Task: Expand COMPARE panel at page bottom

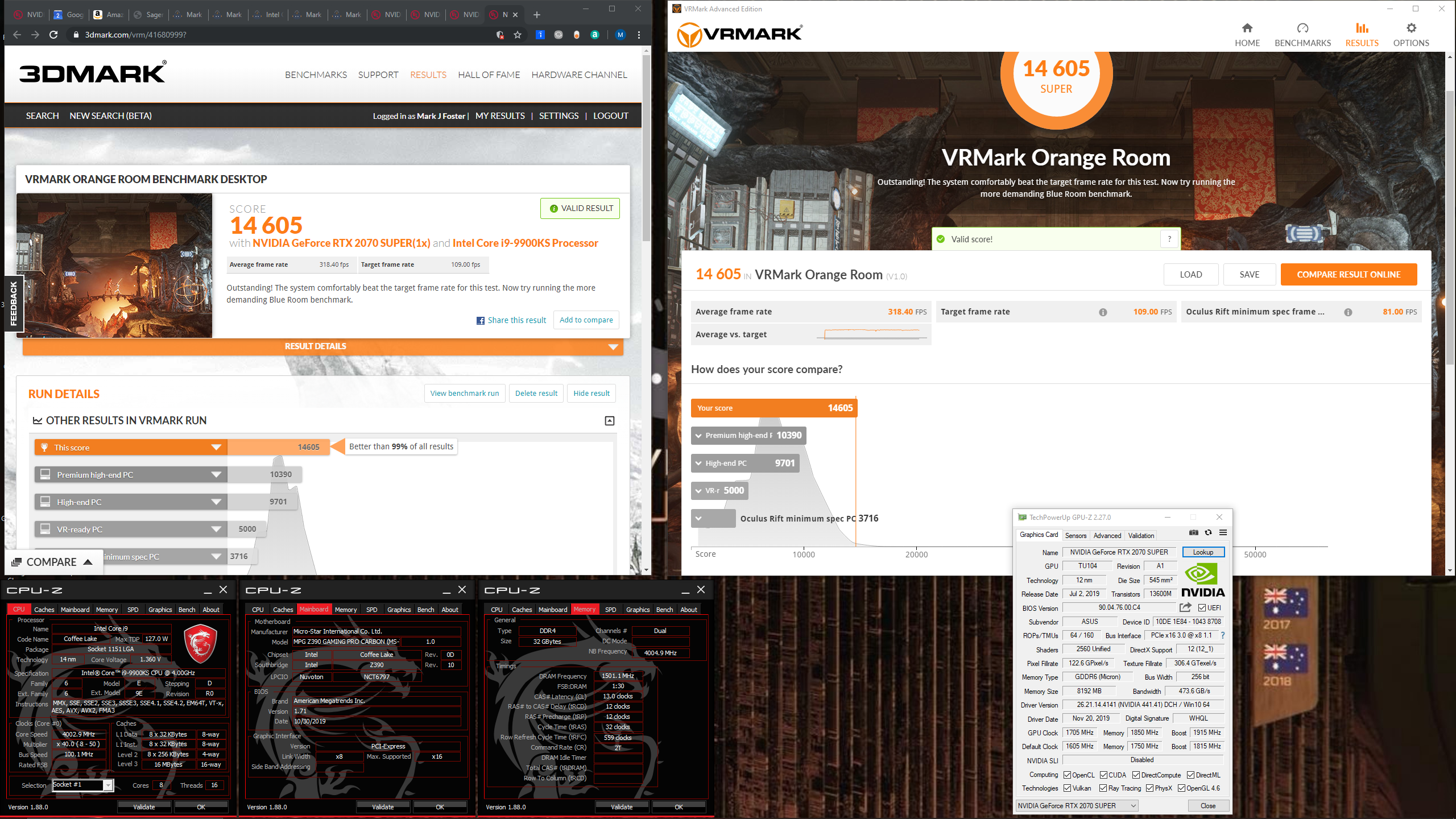Action: pyautogui.click(x=55, y=562)
